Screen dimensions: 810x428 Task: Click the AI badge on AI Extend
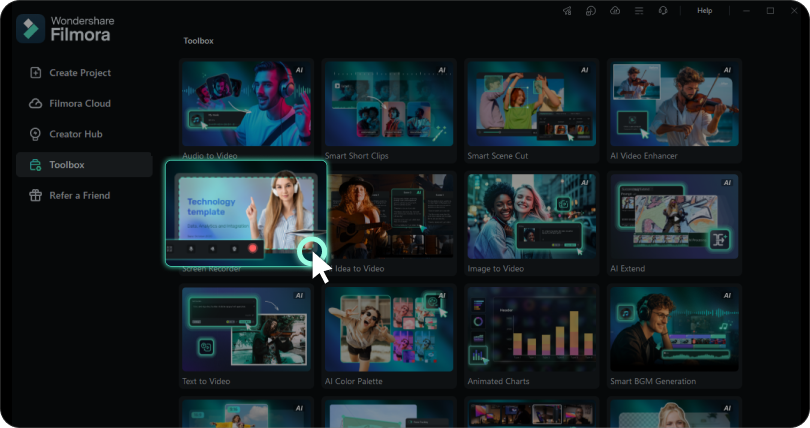727,183
